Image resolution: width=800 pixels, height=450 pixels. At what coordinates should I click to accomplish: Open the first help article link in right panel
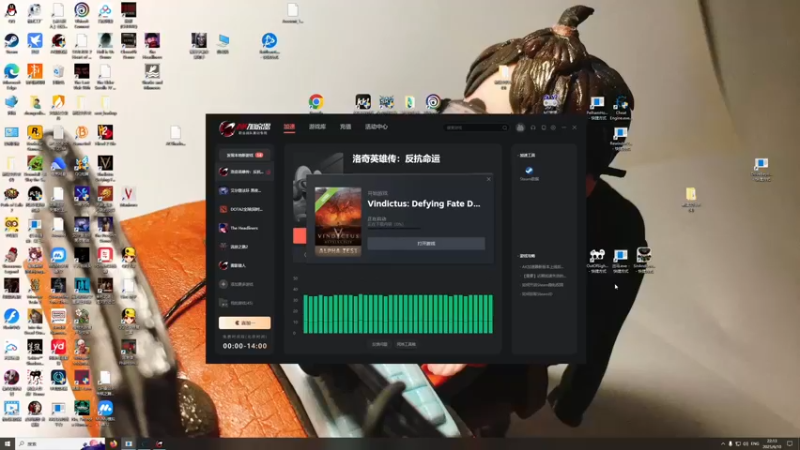click(542, 267)
